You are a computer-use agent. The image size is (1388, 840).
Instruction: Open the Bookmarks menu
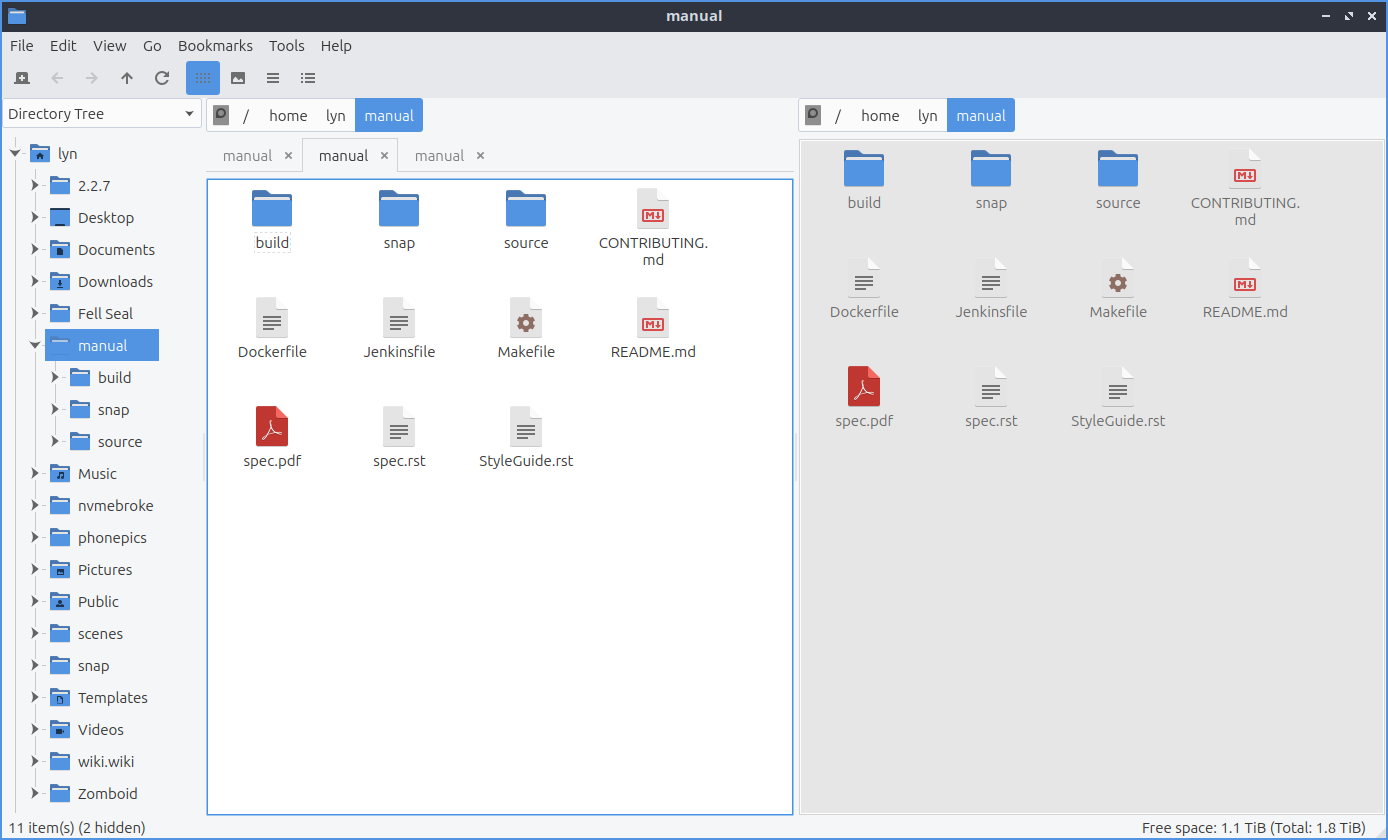click(x=215, y=46)
